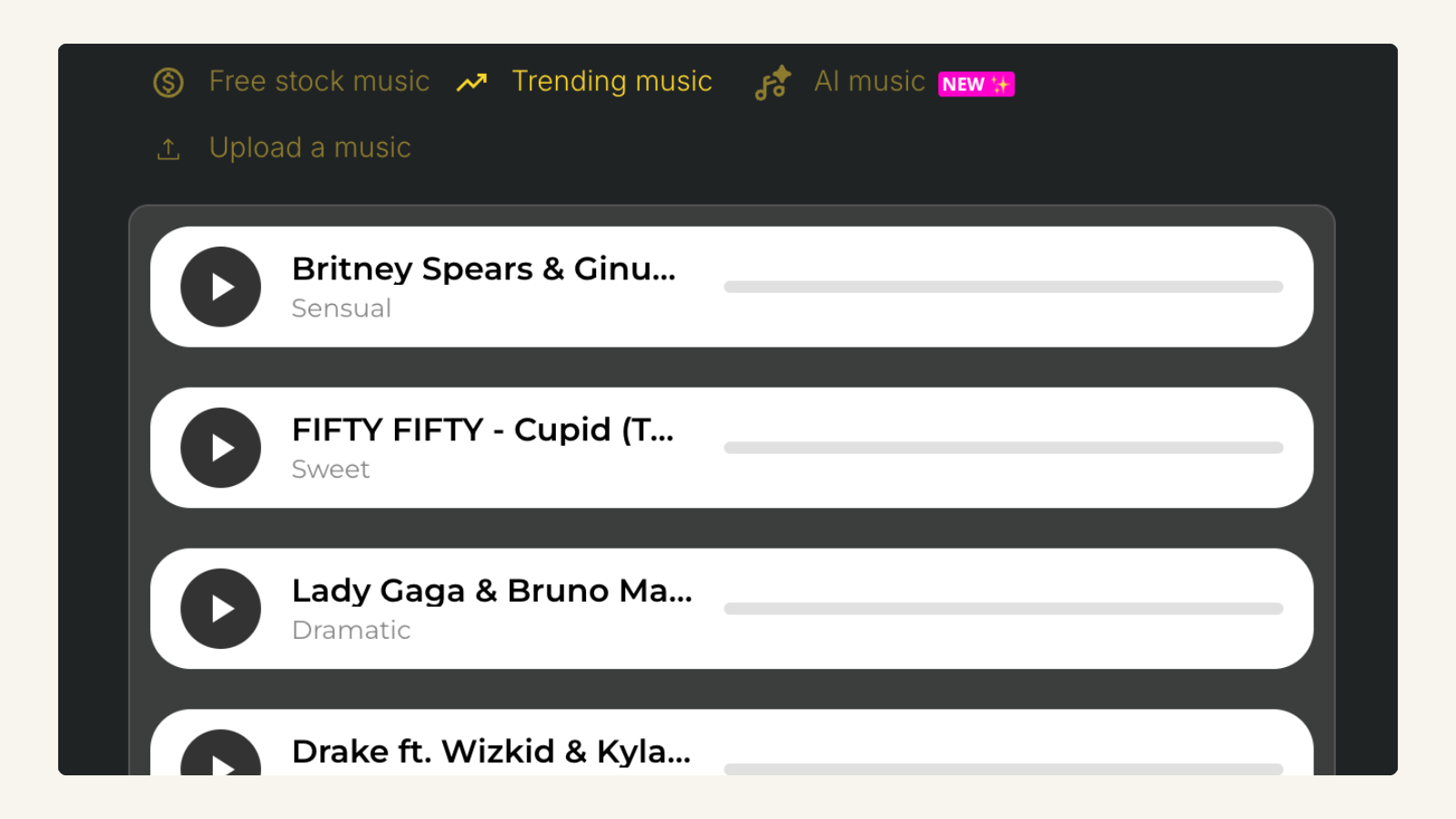Seek in FIFTY FIFTY Cupid progress bar
Screen dimensions: 1456x819
(1004, 448)
